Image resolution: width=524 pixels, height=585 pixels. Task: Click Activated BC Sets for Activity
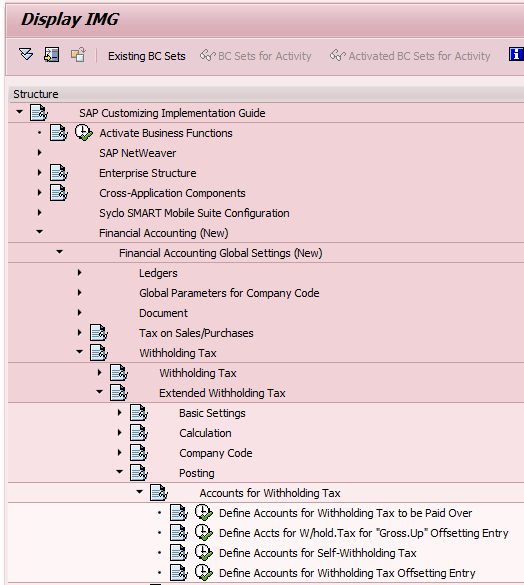410,56
